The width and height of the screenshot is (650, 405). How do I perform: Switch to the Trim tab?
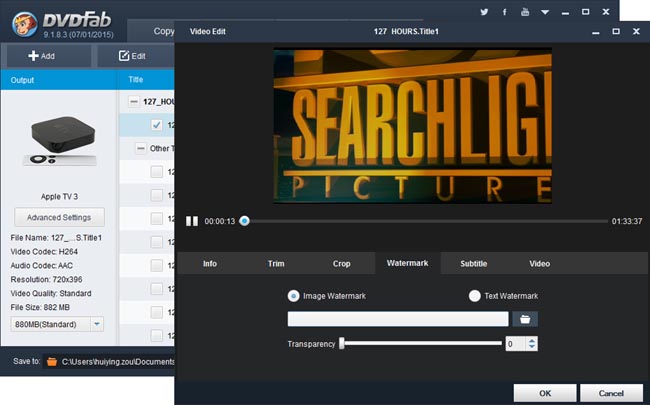click(x=276, y=264)
